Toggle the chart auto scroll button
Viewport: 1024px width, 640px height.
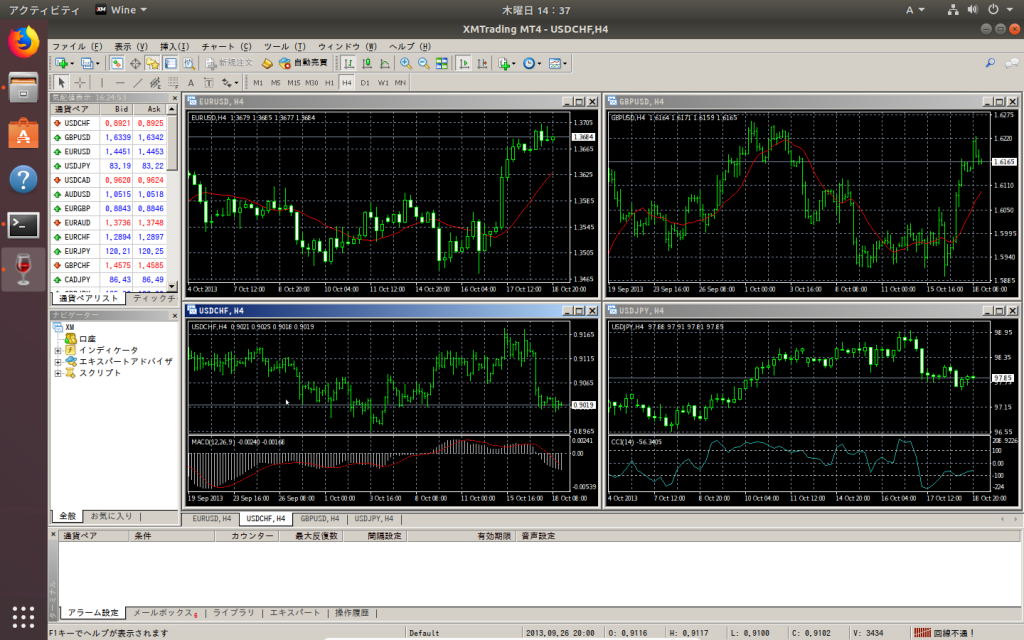tap(464, 63)
